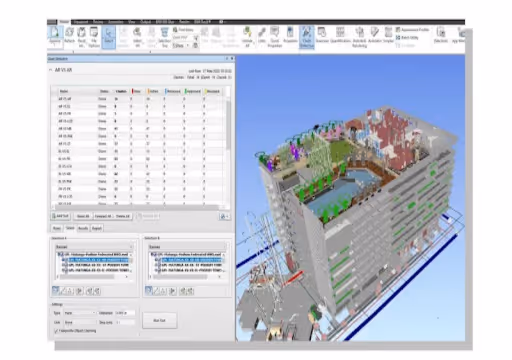Switch to the Home ribbon tab
The image size is (512, 360).
click(x=64, y=22)
